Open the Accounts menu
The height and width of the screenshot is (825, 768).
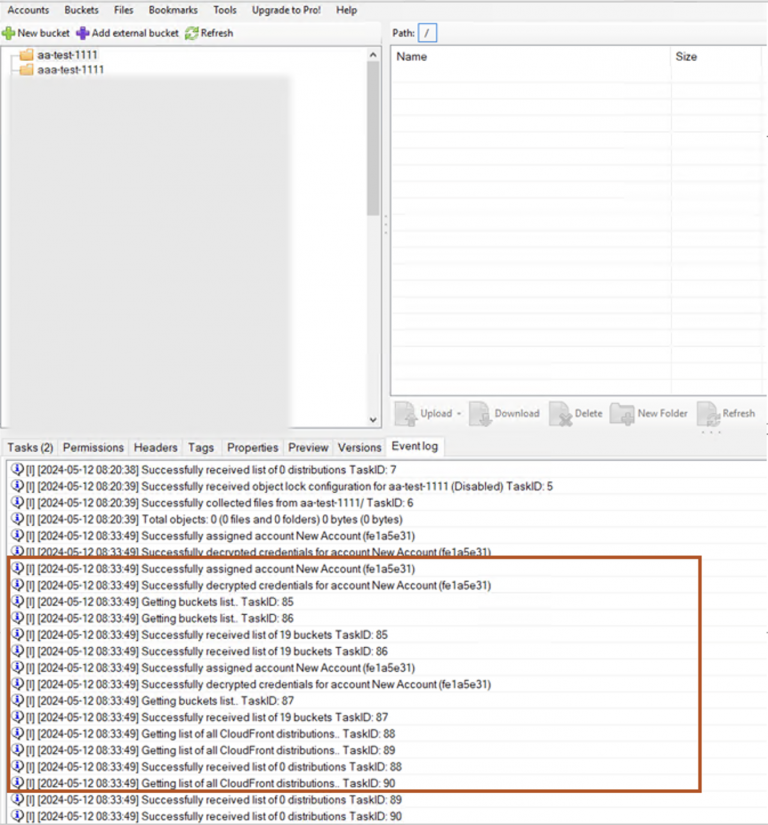(x=28, y=10)
